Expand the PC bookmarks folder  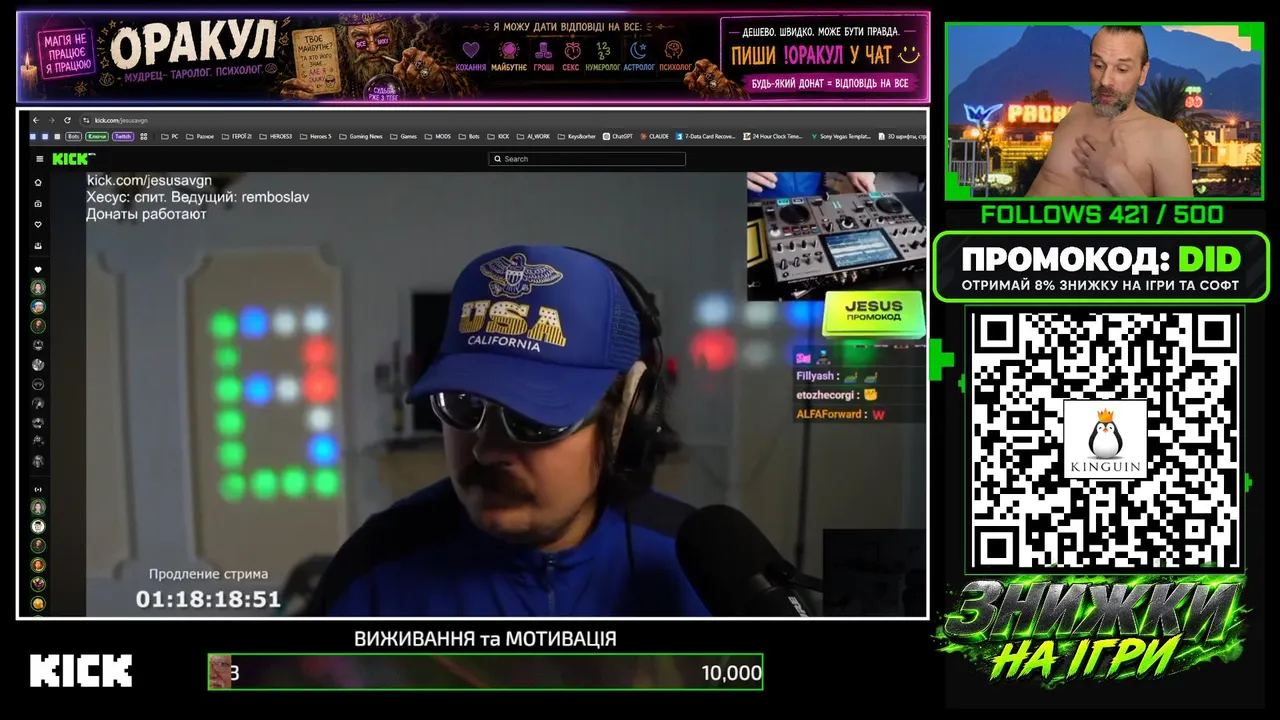[x=170, y=136]
